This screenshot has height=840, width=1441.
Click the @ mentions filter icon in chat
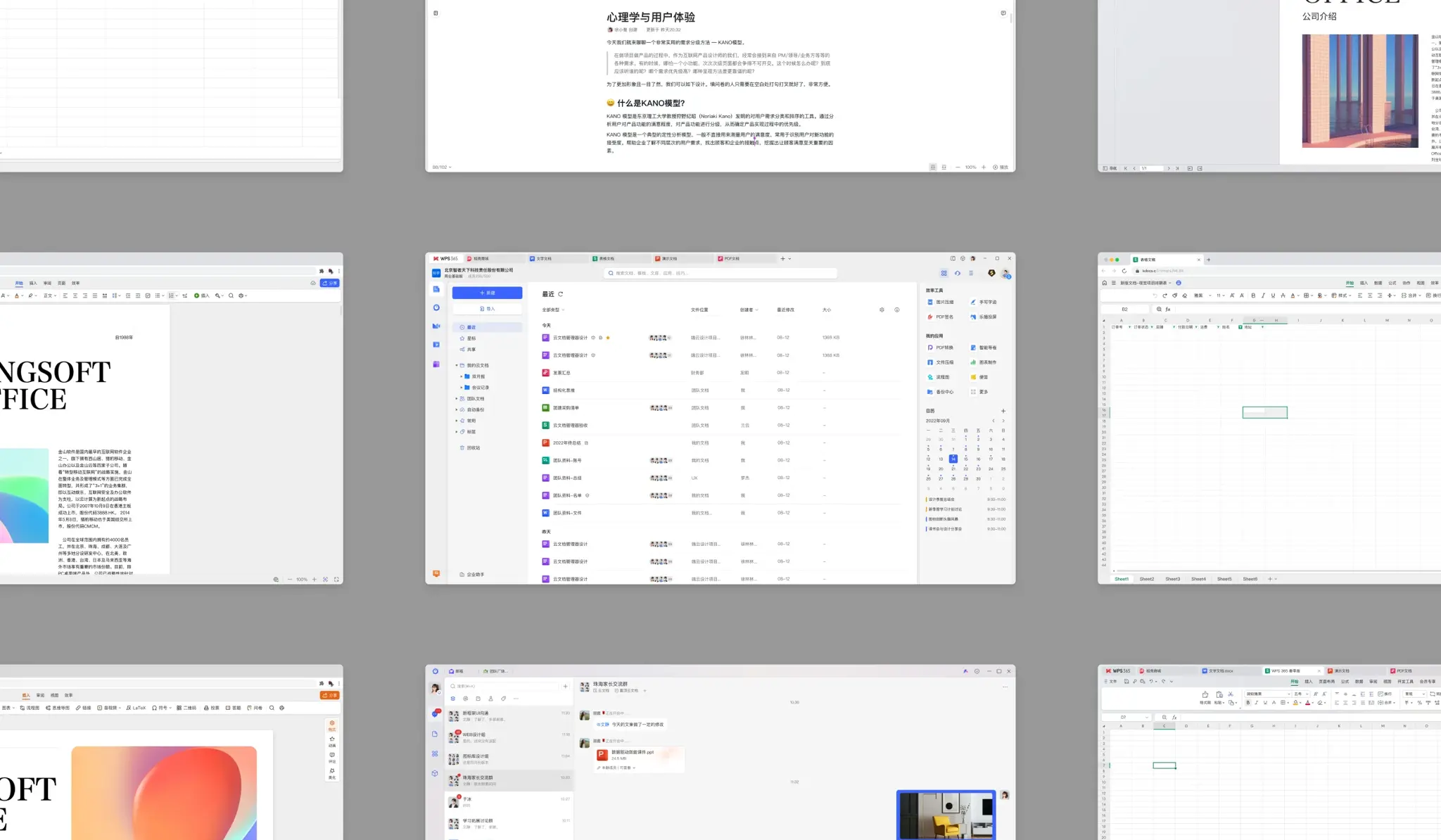(465, 699)
